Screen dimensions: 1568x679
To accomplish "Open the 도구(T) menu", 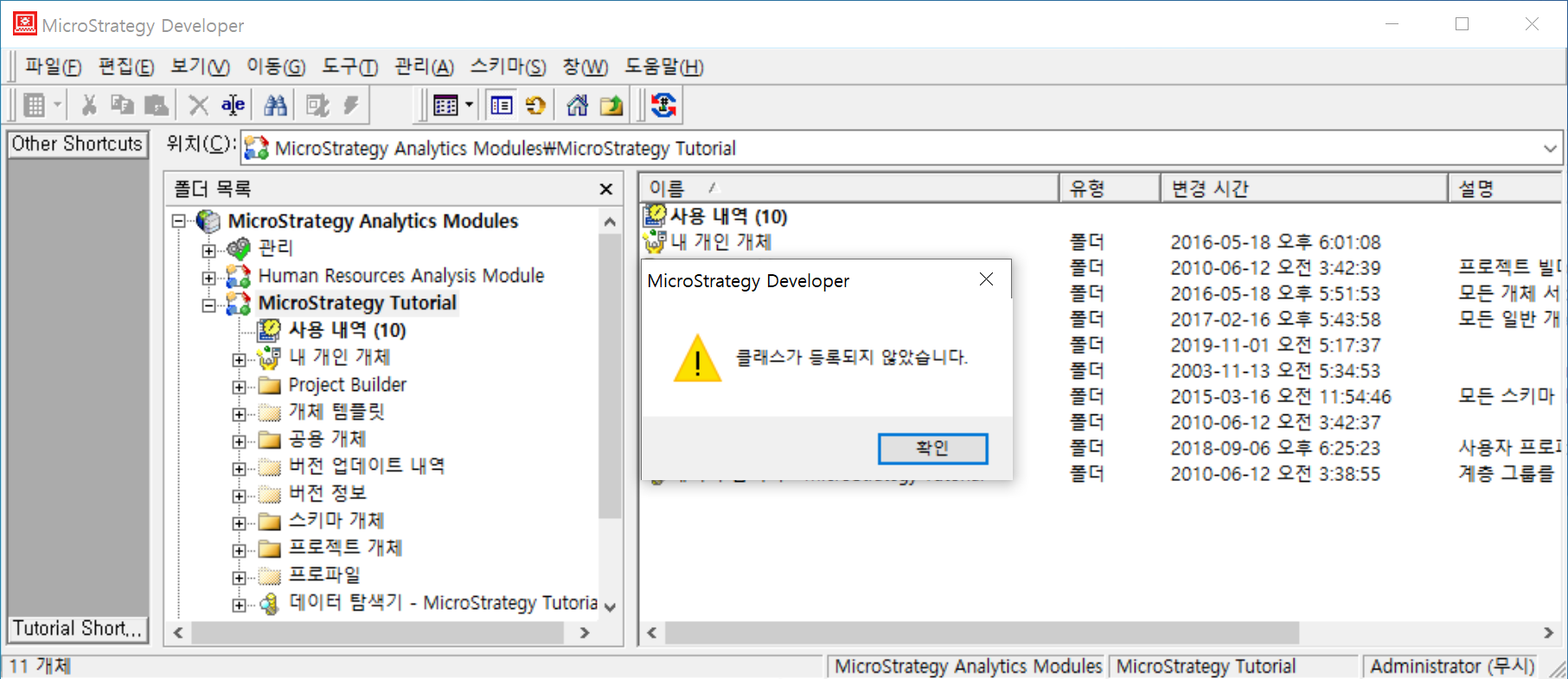I will coord(349,67).
